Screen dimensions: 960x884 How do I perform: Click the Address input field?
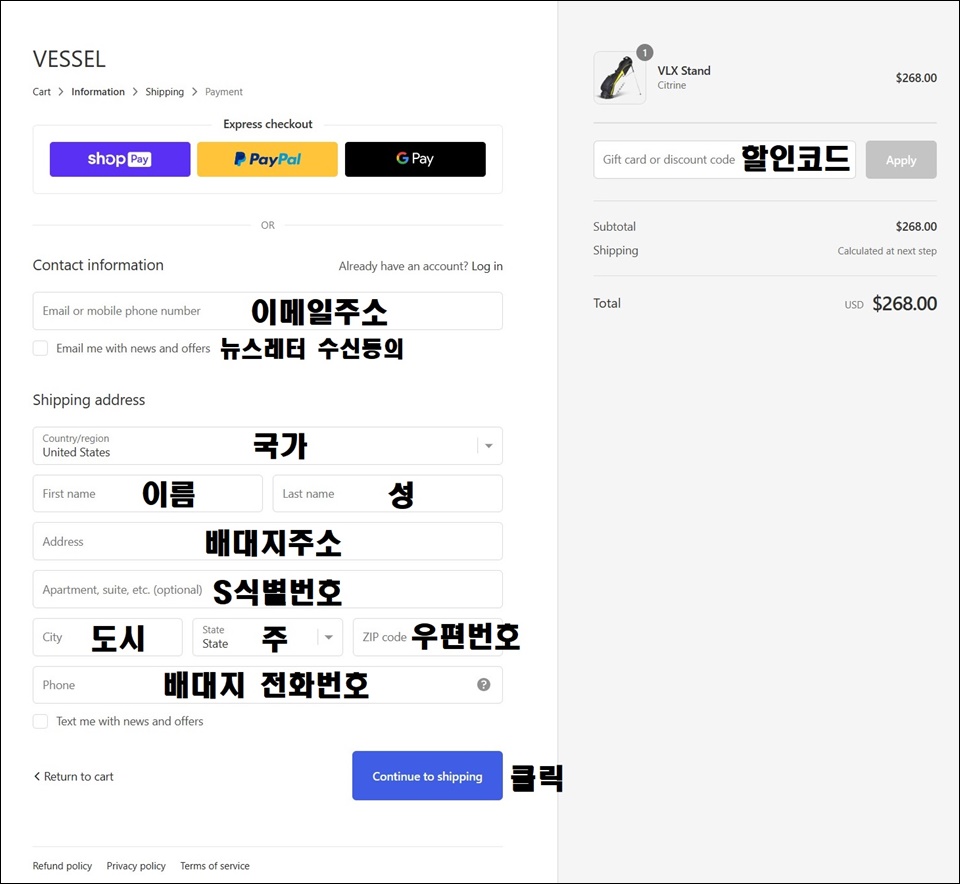pyautogui.click(x=268, y=541)
